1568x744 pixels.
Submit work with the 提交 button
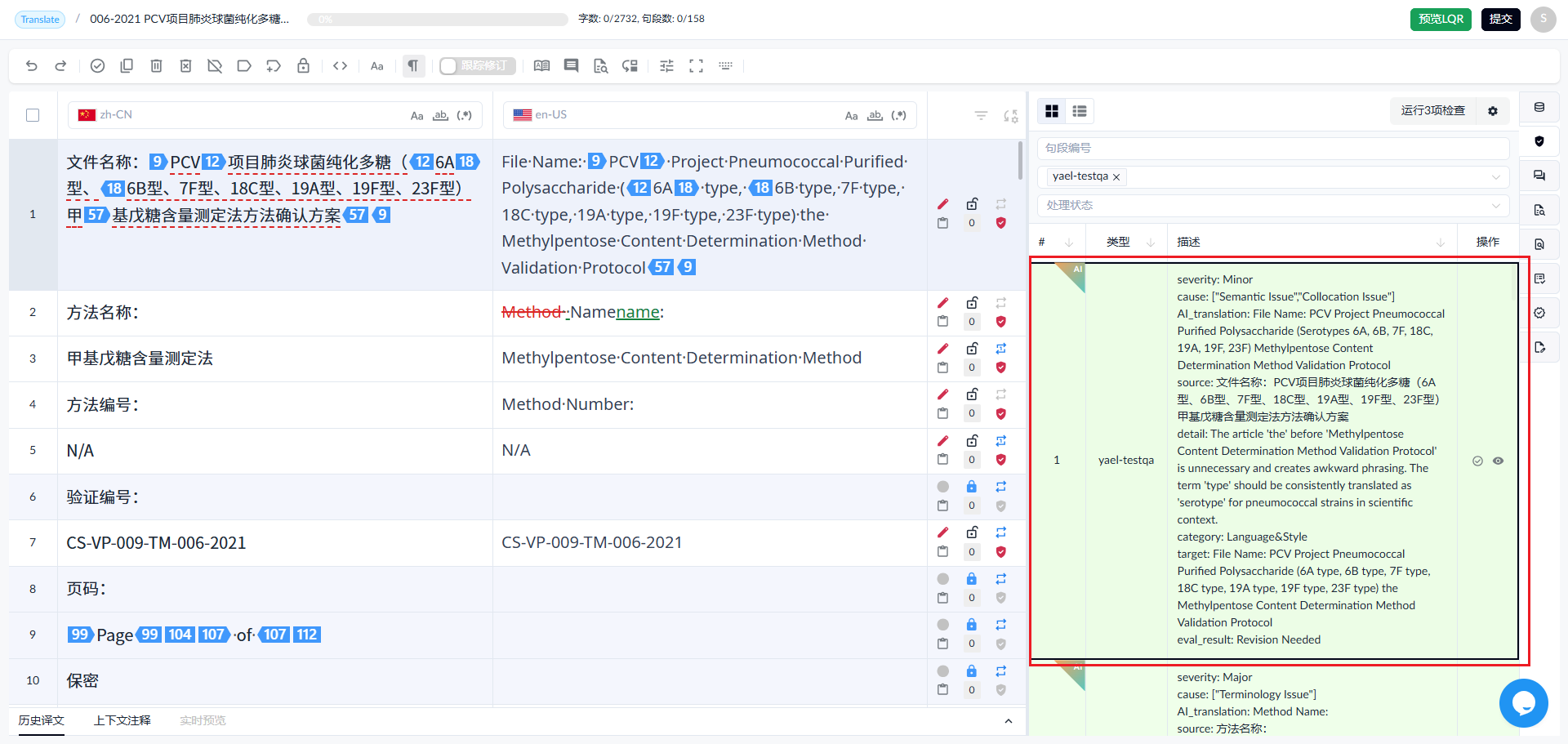[x=1501, y=19]
